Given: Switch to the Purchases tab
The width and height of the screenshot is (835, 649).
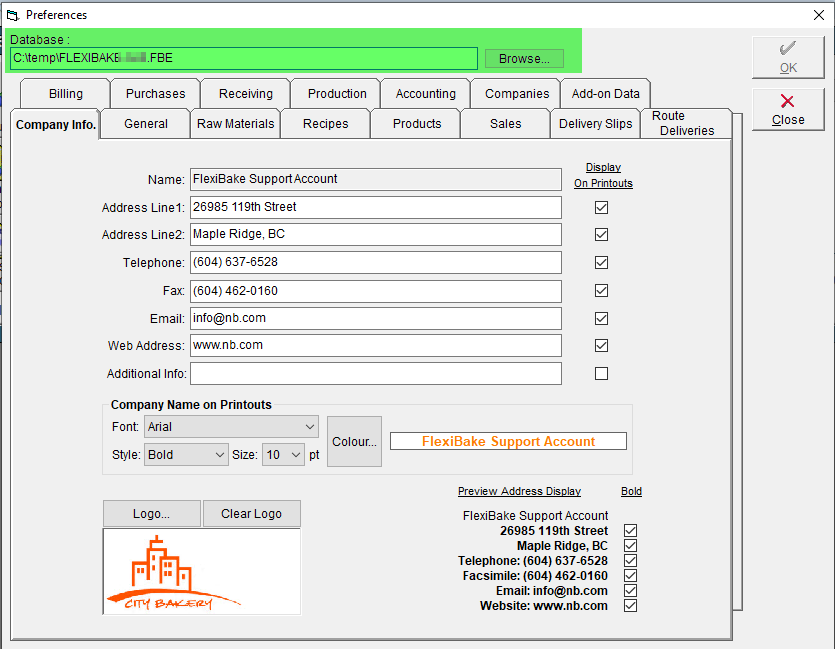Looking at the screenshot, I should 155,94.
